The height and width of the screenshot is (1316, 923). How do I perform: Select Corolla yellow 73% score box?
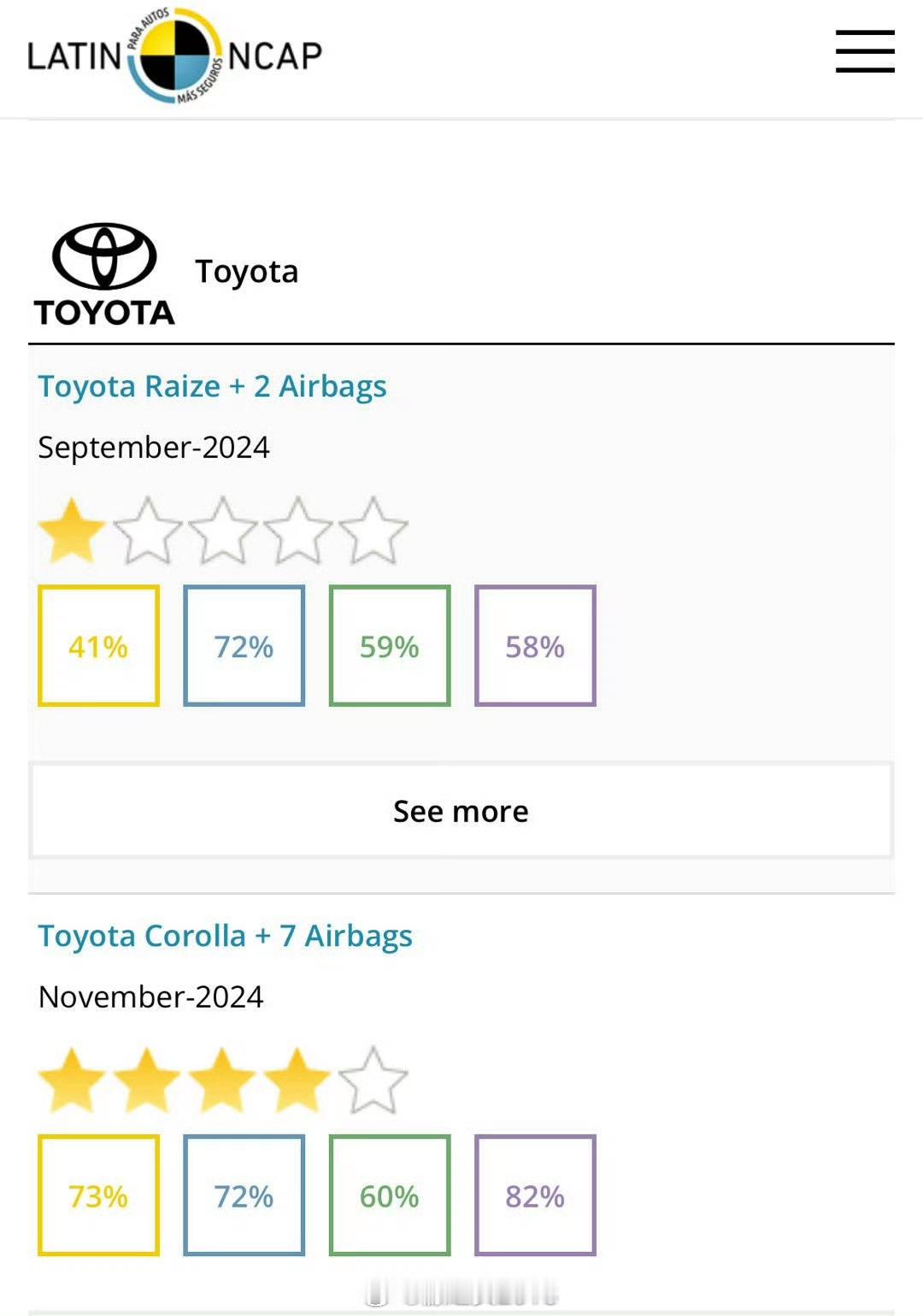point(98,1196)
